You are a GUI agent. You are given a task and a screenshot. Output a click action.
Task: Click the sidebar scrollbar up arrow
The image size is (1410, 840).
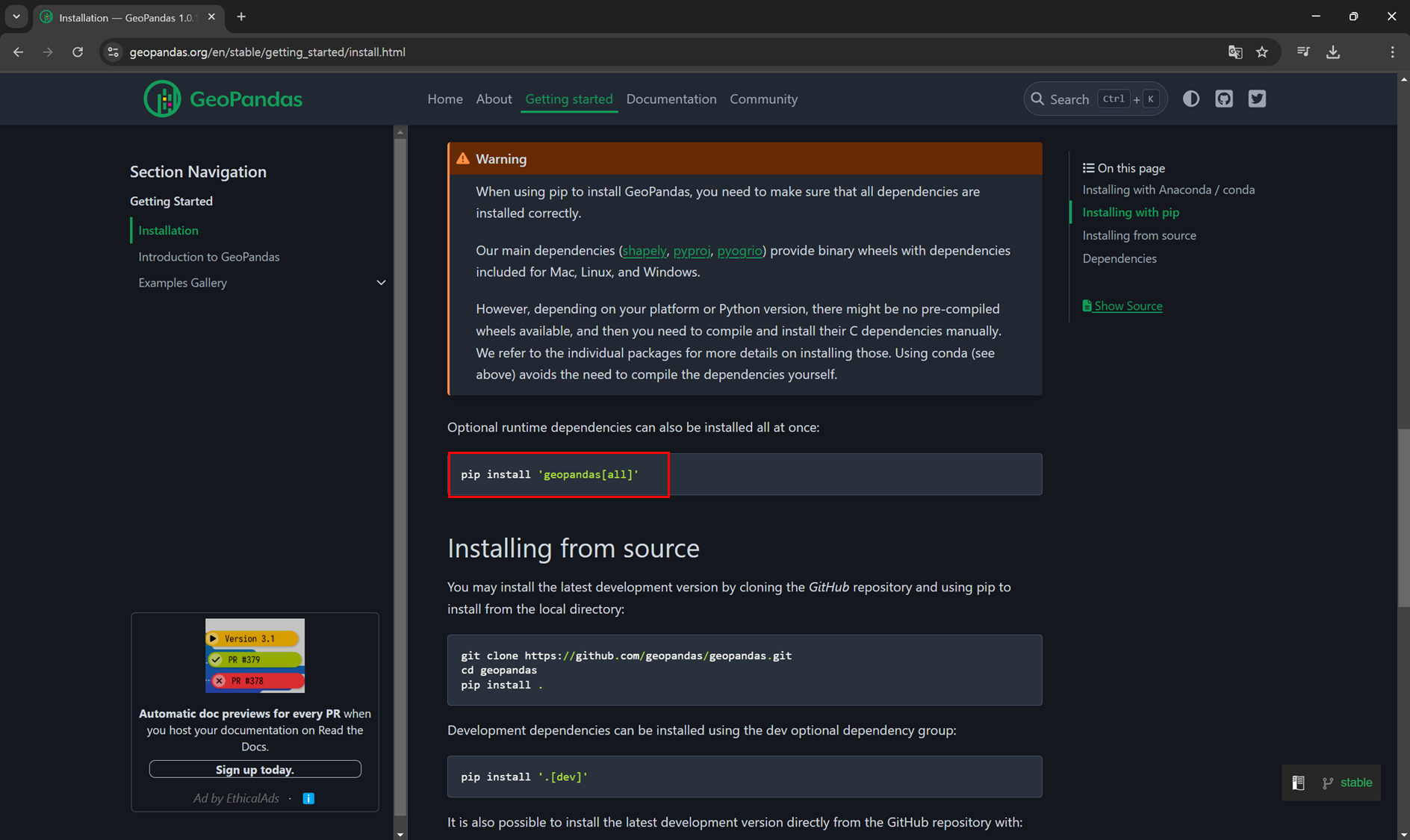click(x=400, y=132)
